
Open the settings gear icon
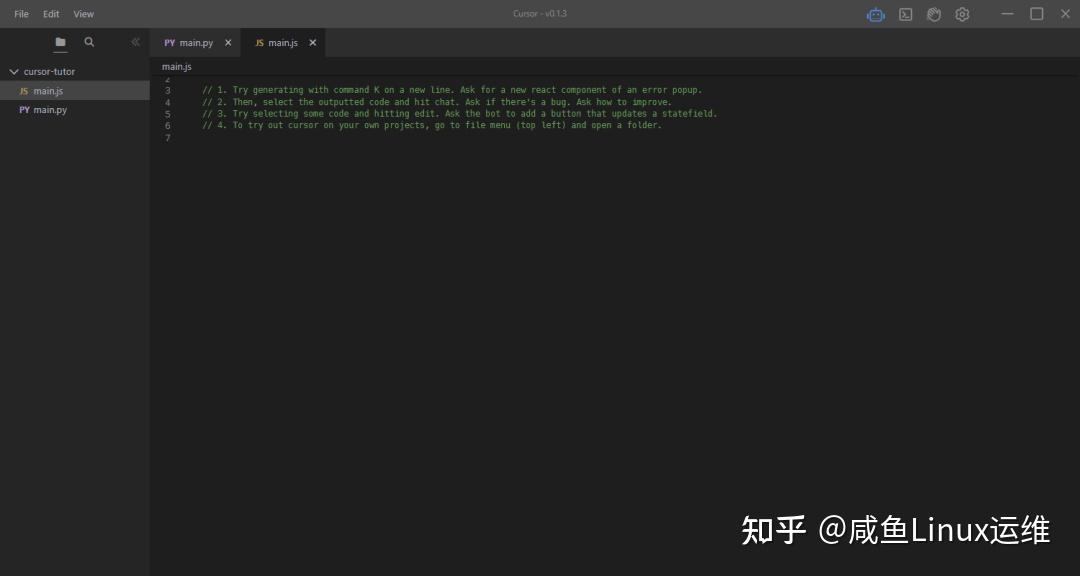coord(961,14)
